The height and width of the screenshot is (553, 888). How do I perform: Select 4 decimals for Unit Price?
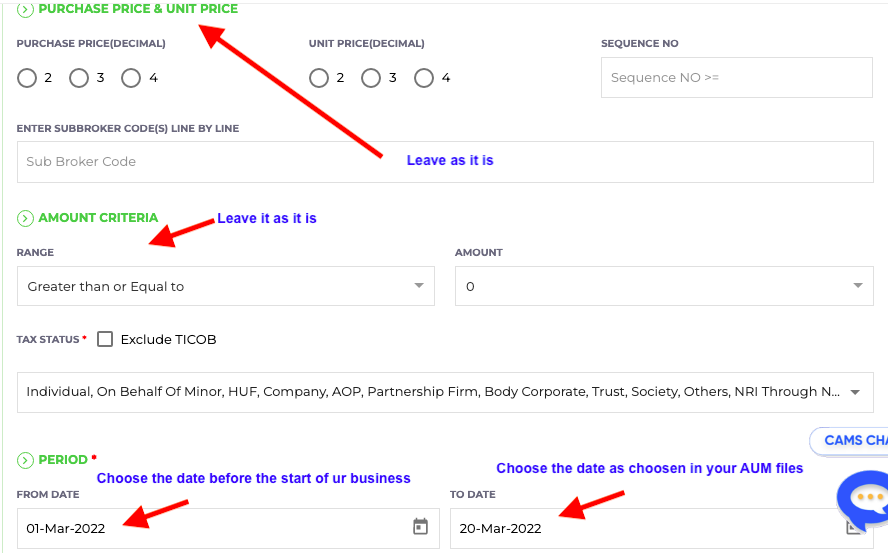coord(424,78)
